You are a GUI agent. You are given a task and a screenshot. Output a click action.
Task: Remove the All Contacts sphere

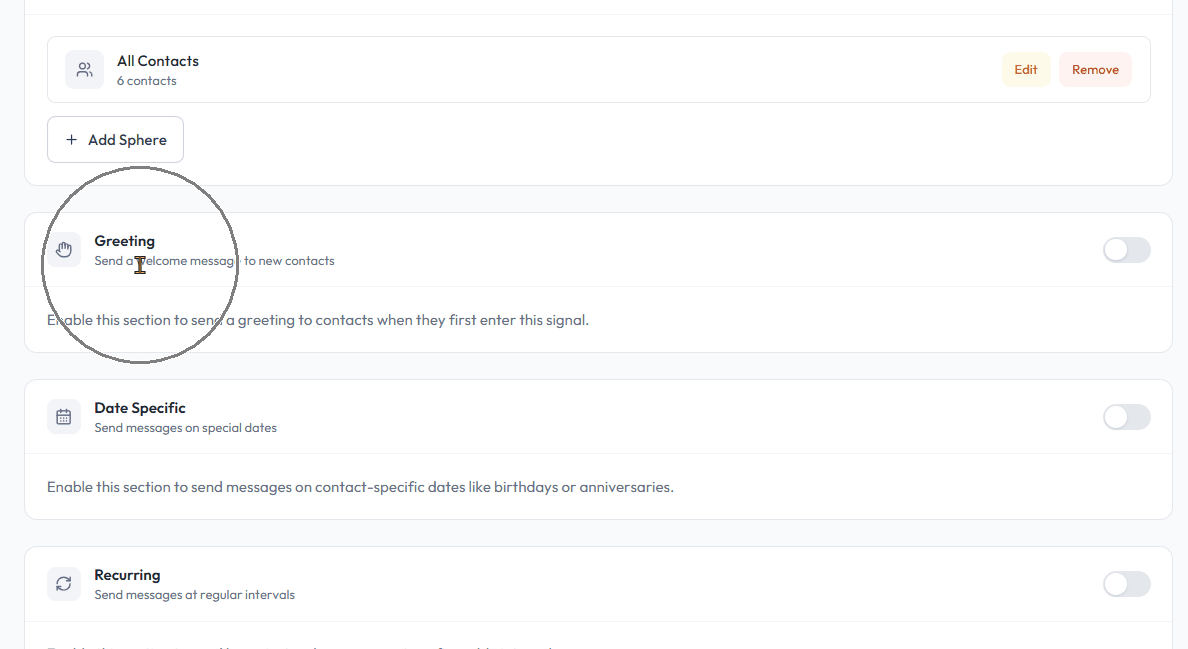click(1095, 70)
